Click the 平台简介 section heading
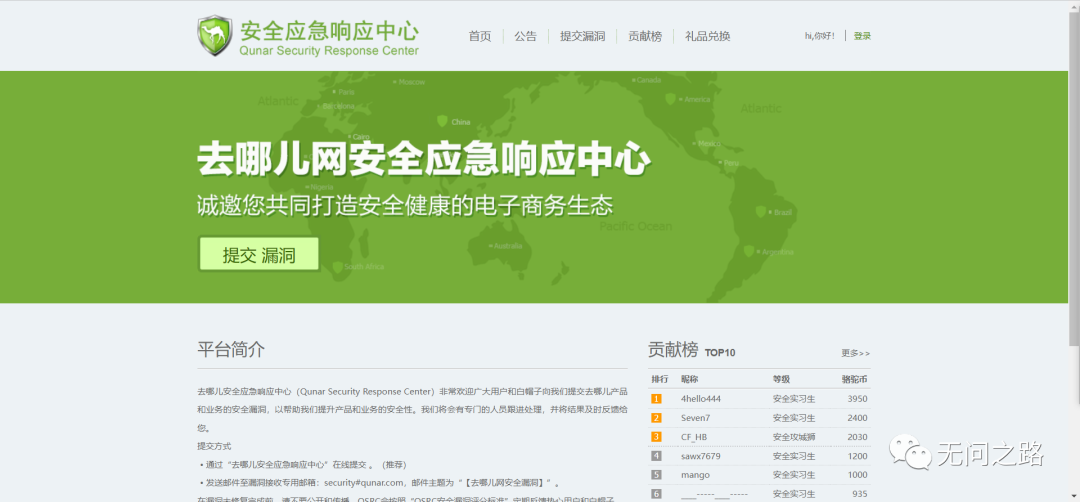The image size is (1080, 502). click(231, 349)
